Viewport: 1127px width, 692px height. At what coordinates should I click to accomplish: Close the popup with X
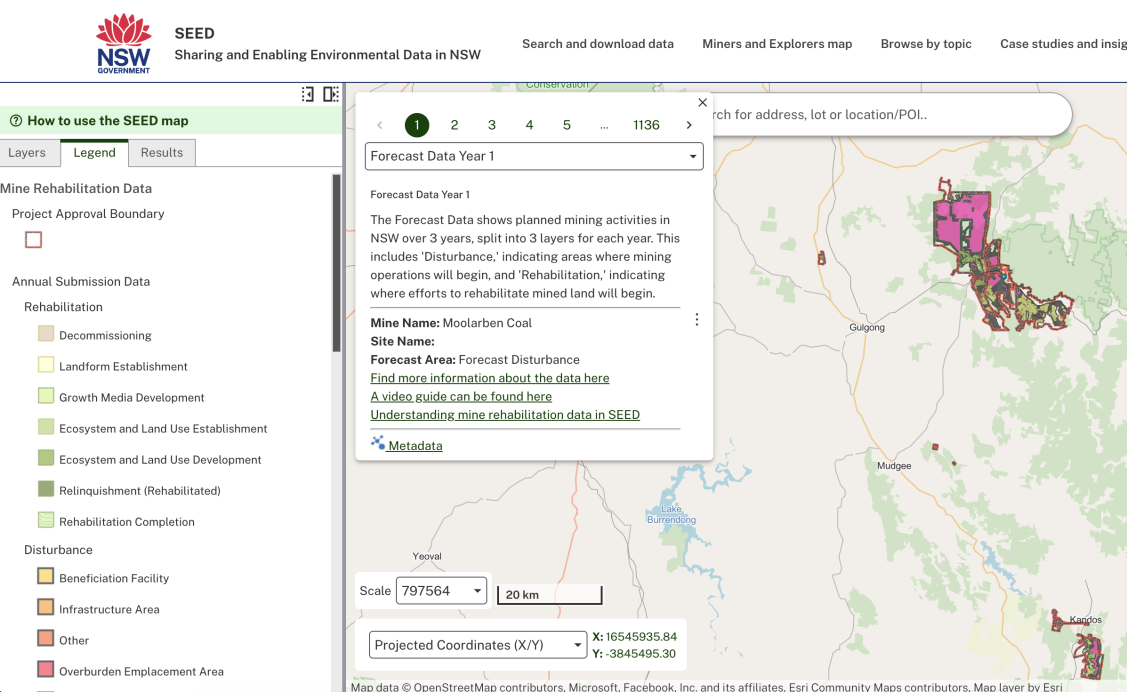click(x=702, y=103)
